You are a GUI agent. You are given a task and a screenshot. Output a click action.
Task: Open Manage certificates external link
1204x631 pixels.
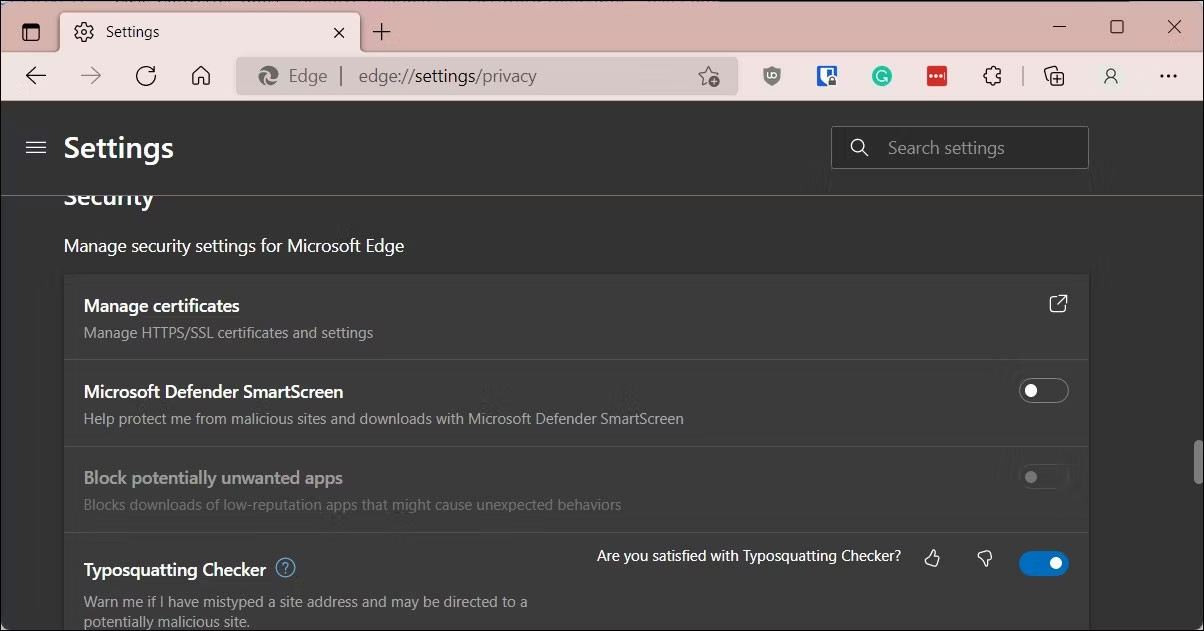point(1057,303)
